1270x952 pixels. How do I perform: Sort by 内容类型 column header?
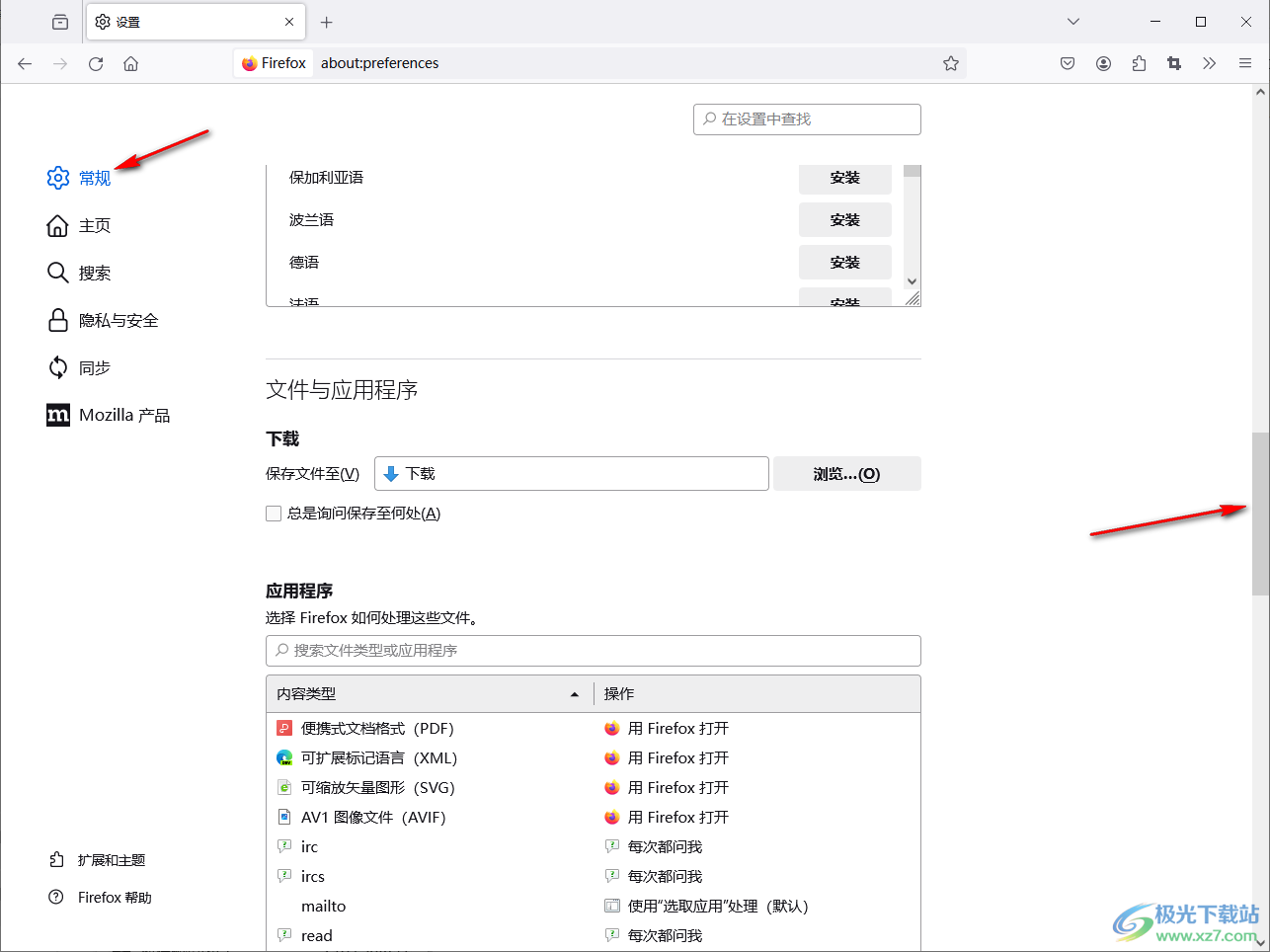(430, 694)
